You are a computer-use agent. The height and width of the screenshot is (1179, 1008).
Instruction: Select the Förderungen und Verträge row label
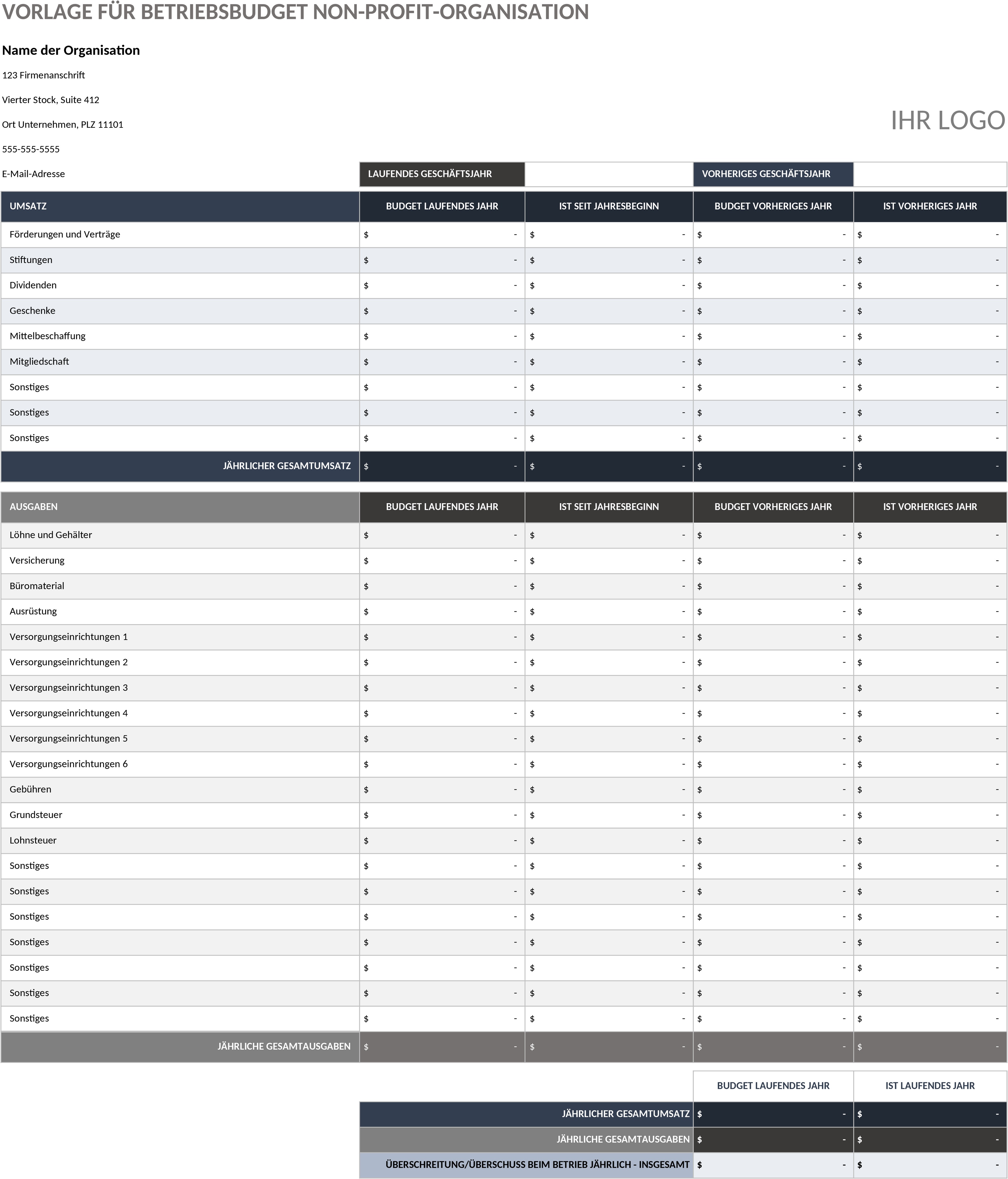pyautogui.click(x=65, y=235)
